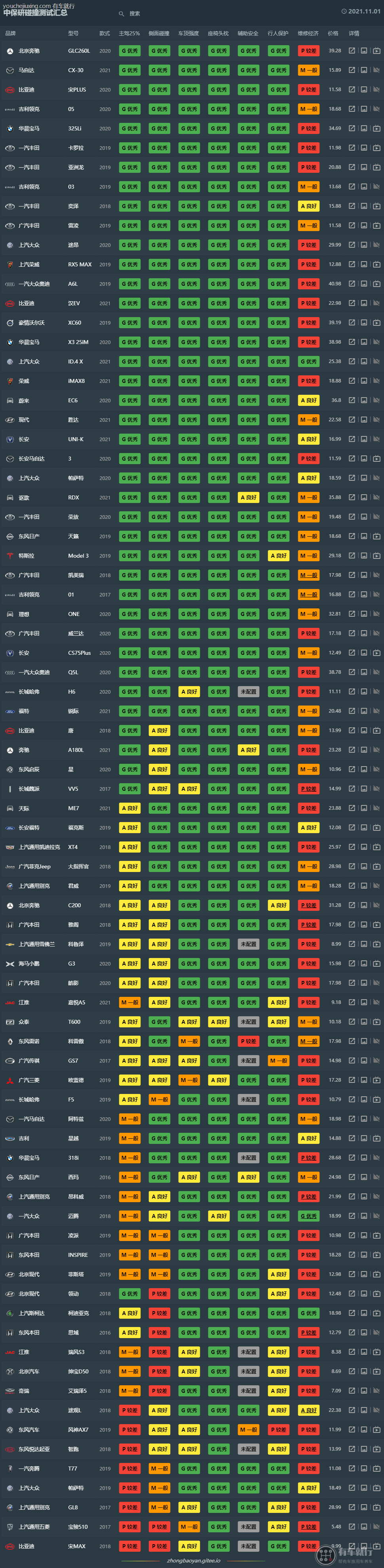Click the price 40.98 in A6L row
The width and height of the screenshot is (384, 1568).
[x=335, y=284]
